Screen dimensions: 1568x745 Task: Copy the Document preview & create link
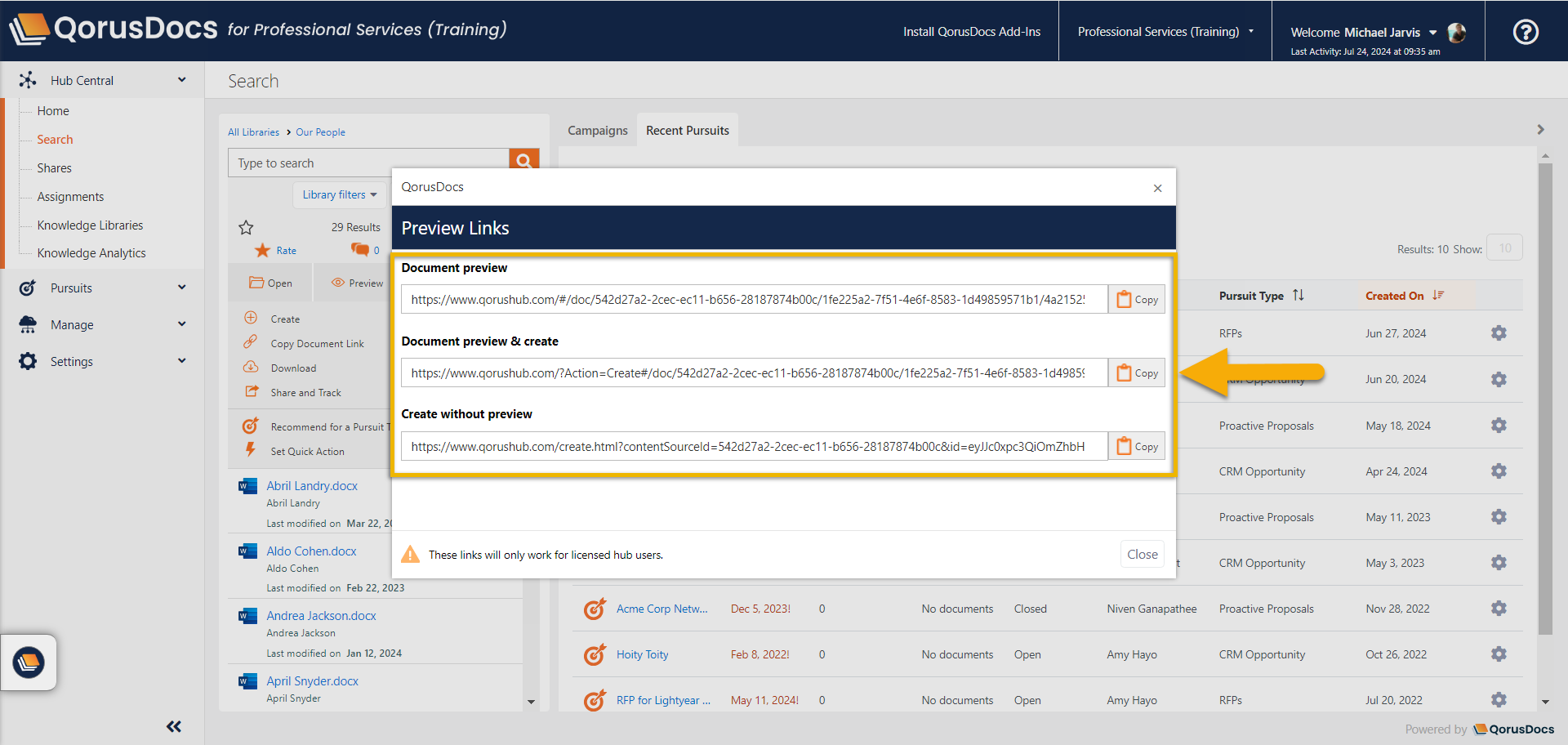pos(1137,372)
